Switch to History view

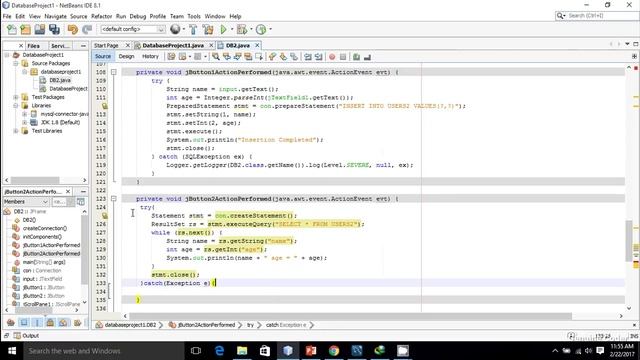150,57
